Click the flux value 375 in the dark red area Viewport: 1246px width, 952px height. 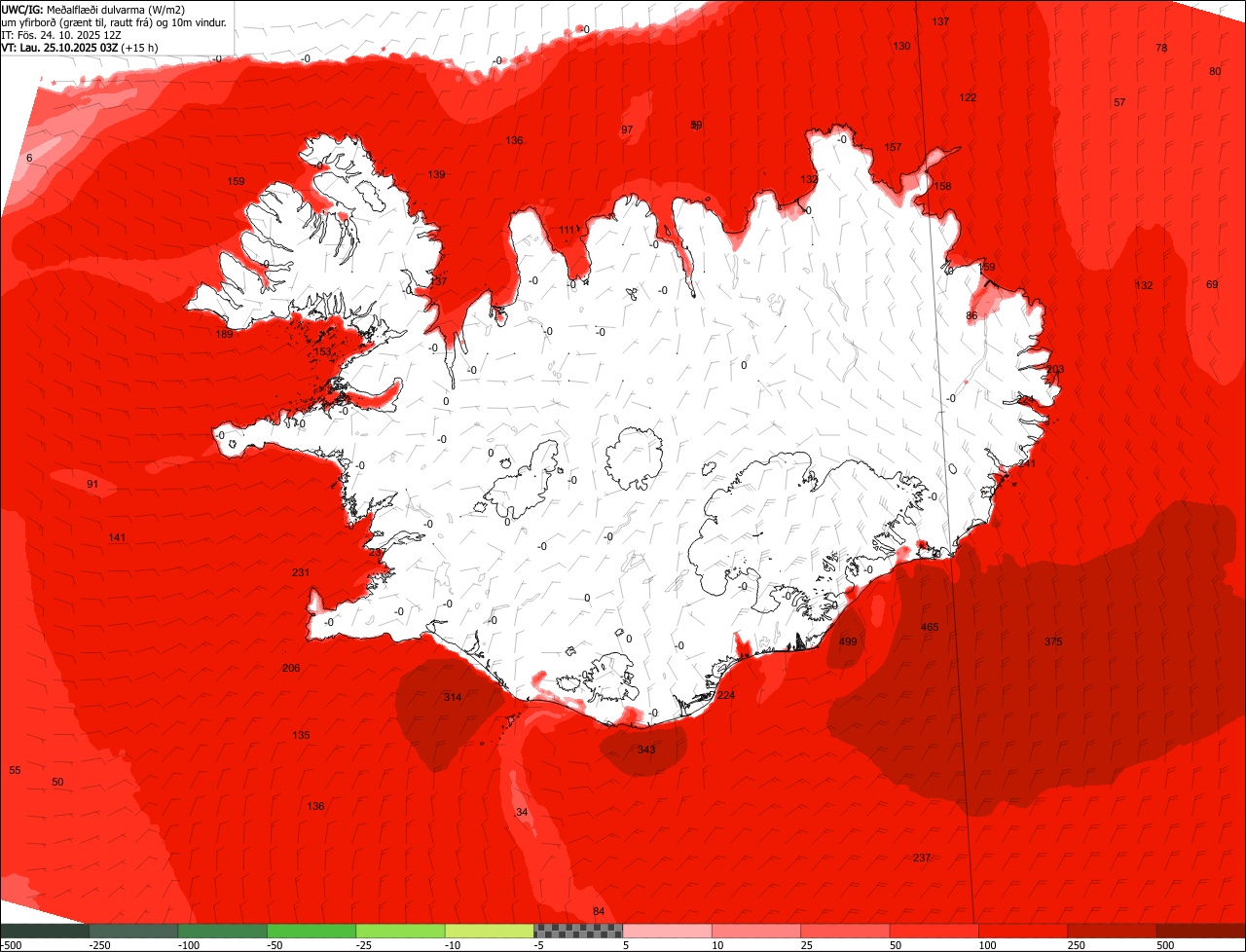(x=1053, y=641)
